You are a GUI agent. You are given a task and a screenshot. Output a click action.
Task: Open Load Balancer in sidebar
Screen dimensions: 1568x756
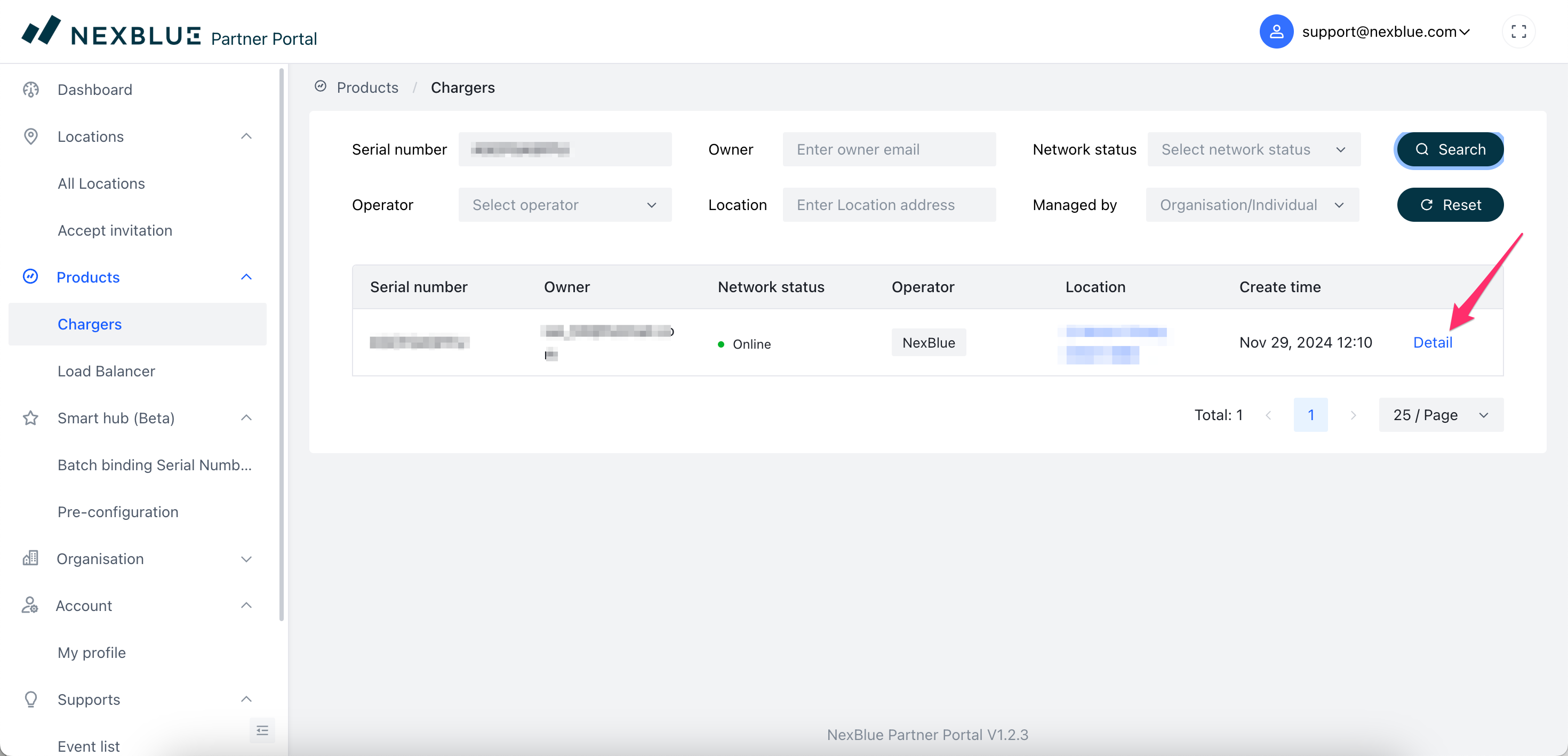click(x=106, y=371)
